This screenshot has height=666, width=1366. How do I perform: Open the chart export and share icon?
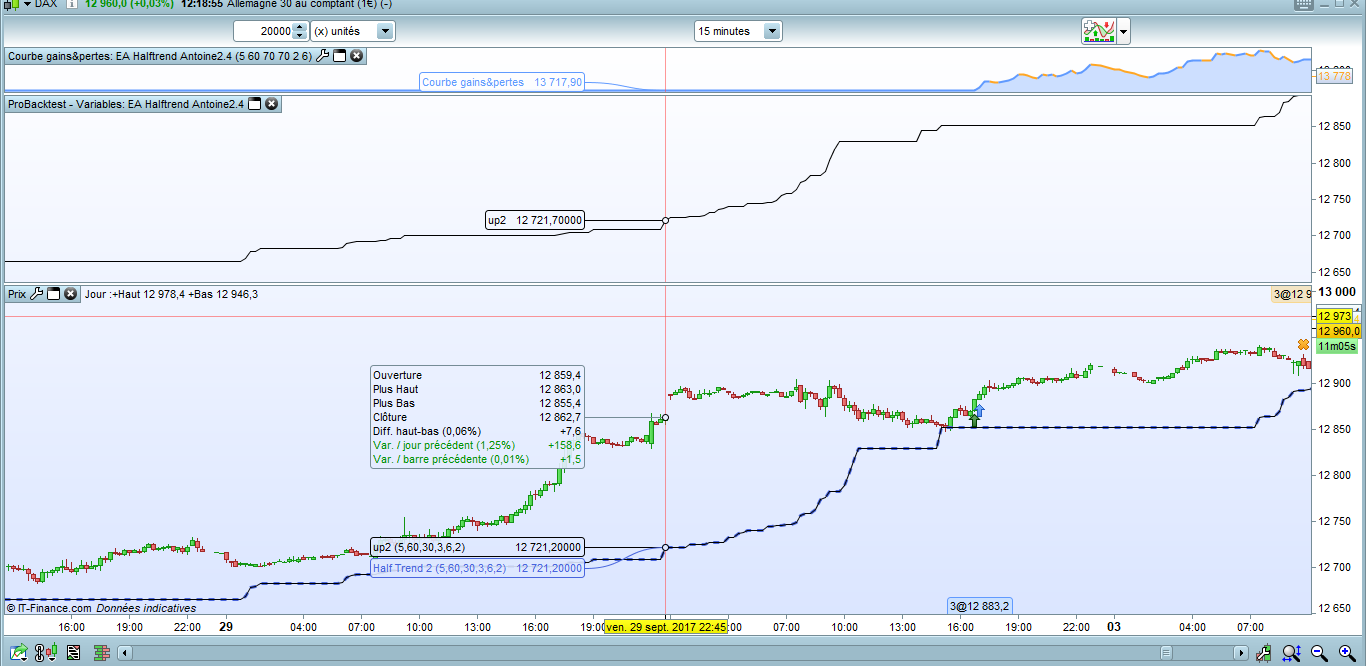(19, 653)
